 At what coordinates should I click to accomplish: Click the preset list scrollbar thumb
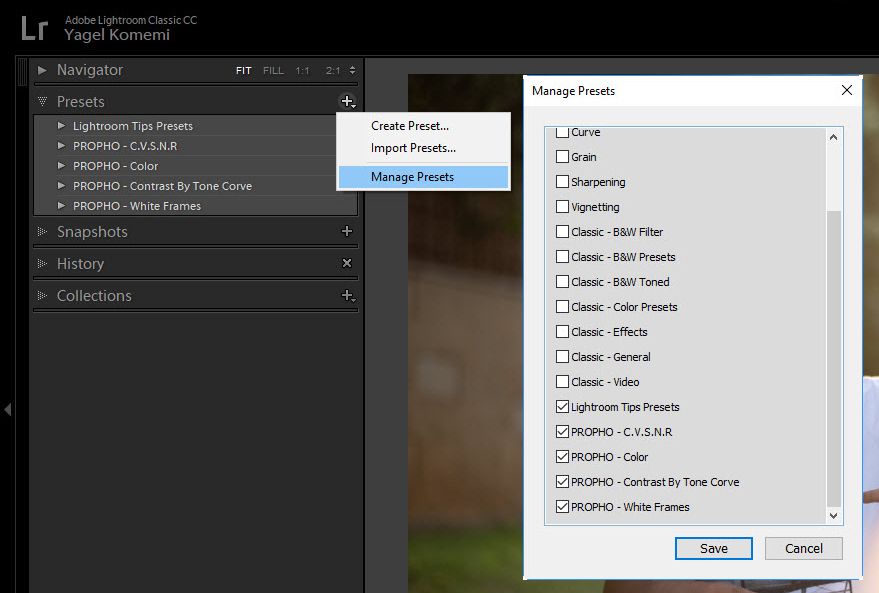coord(834,359)
